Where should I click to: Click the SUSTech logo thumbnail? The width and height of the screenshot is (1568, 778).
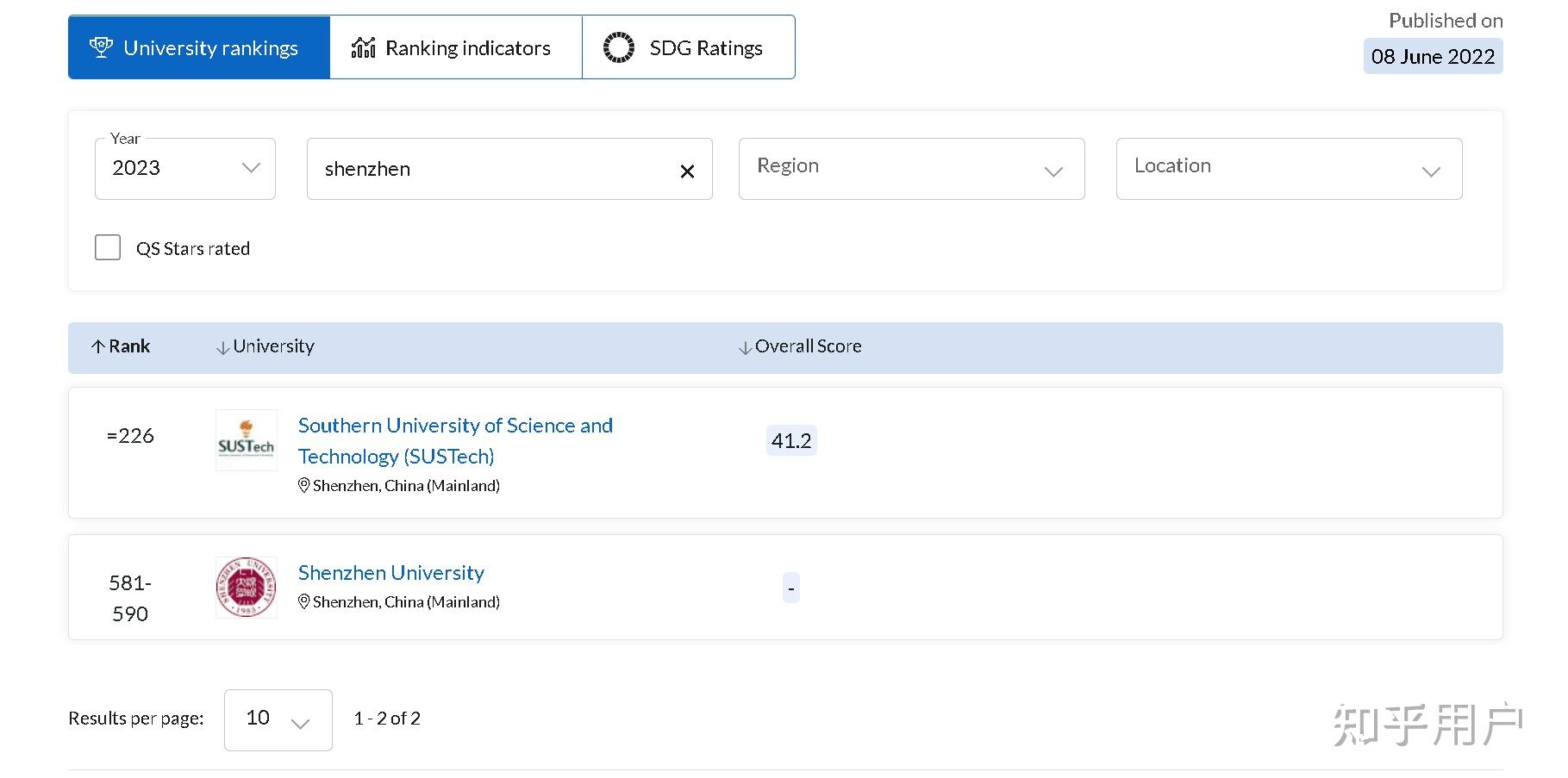[x=247, y=440]
